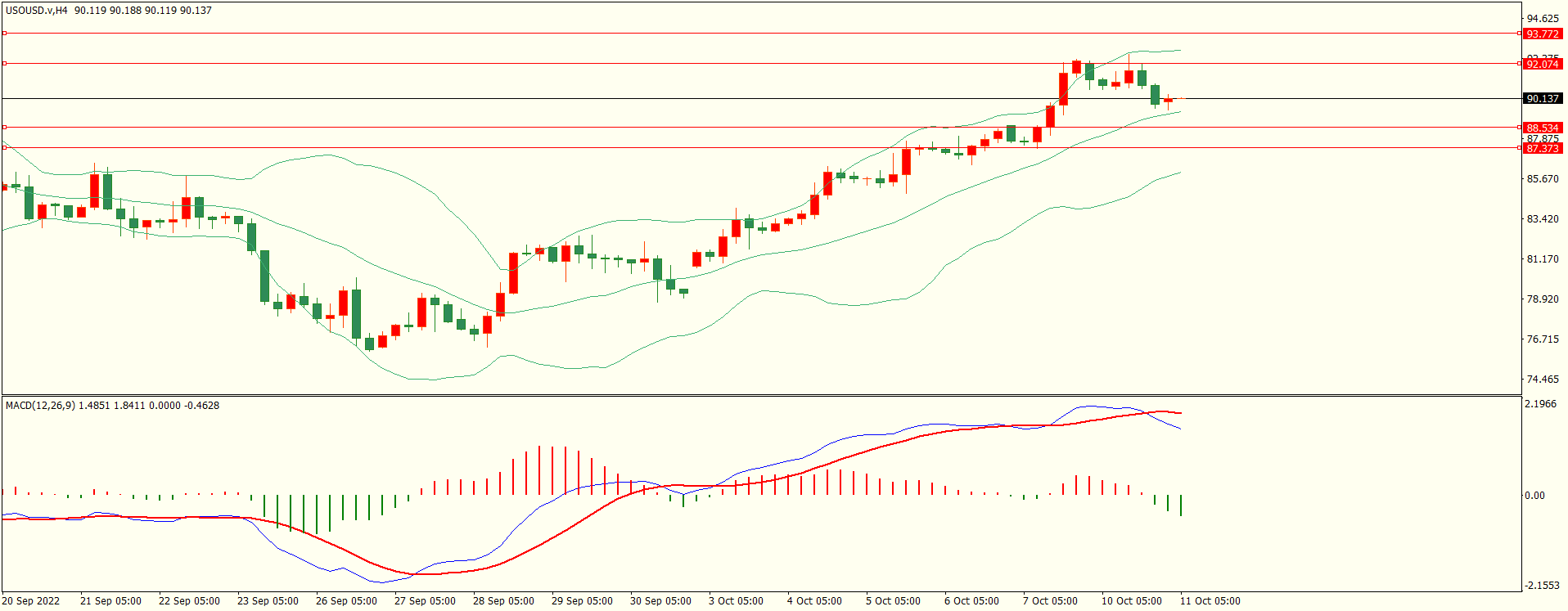Click the 76.715 price axis label
1568x611 pixels.
tap(1543, 339)
